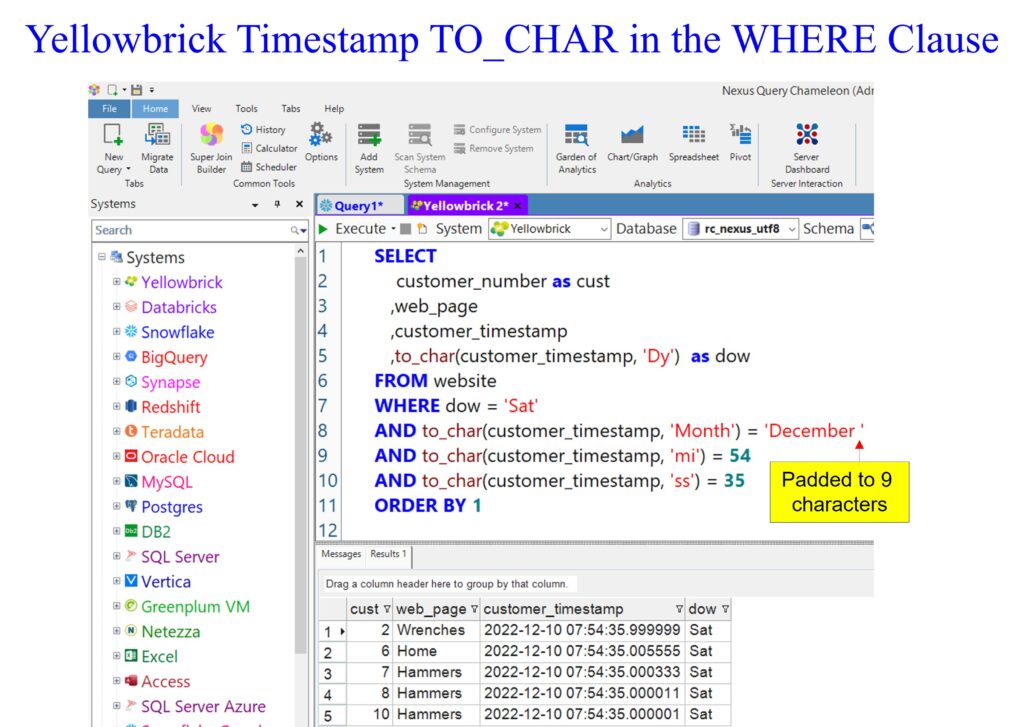Expand the Snowflake system node
Screen dimensions: 1024x727
coord(117,332)
